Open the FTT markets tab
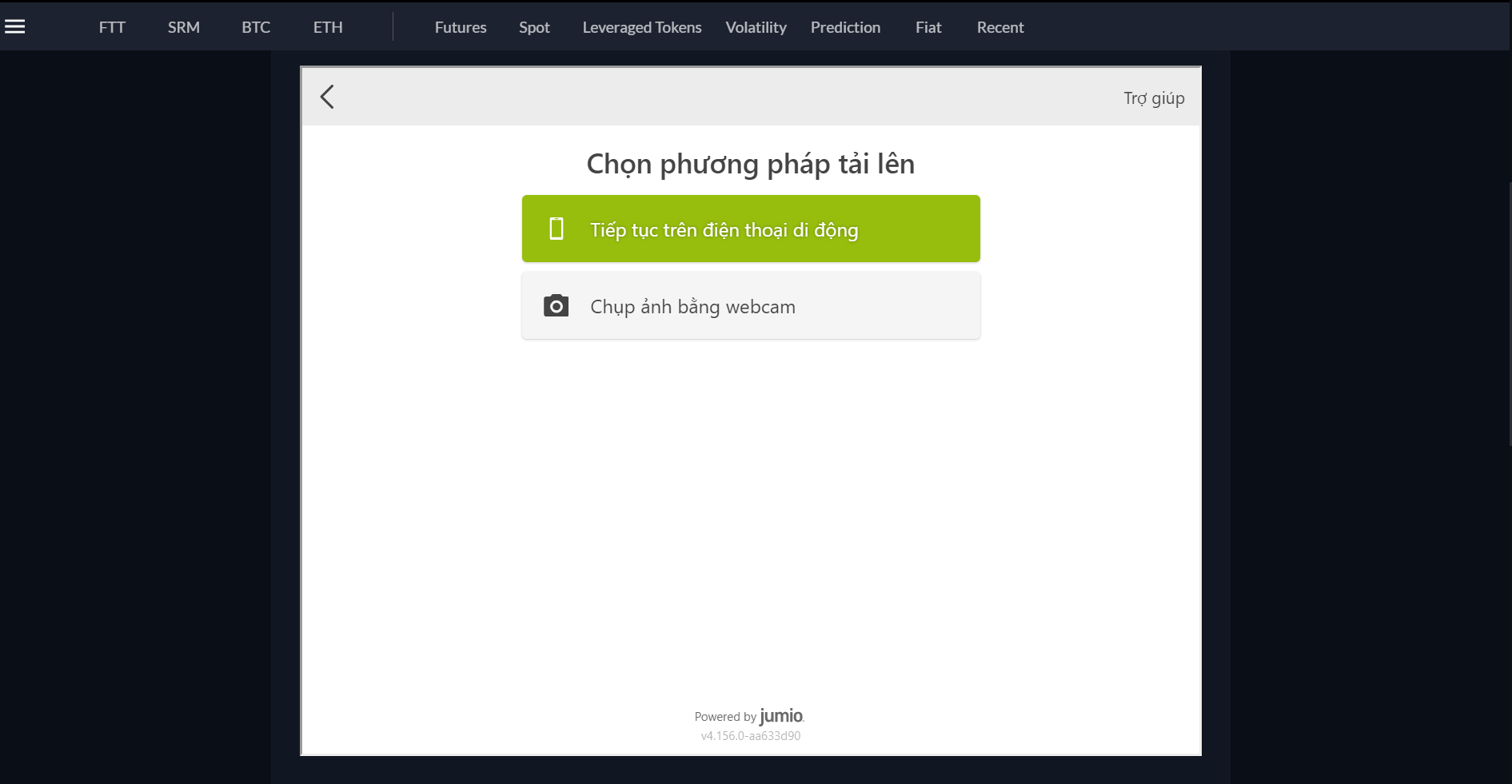Image resolution: width=1512 pixels, height=784 pixels. [112, 27]
